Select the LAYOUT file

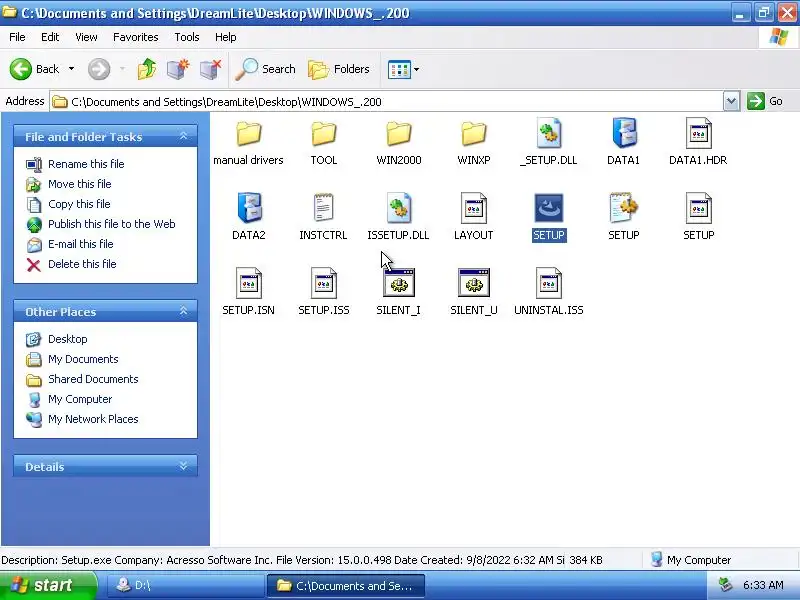tap(473, 217)
